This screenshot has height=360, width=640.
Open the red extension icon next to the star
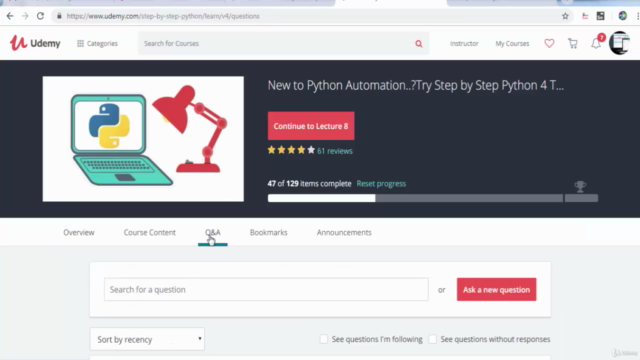click(x=585, y=16)
